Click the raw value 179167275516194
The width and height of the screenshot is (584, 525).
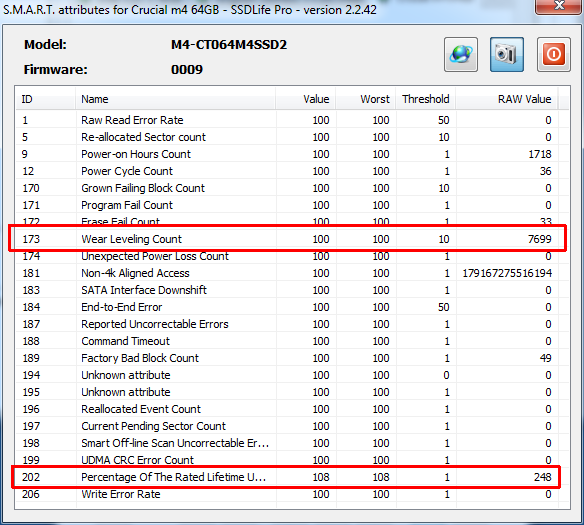click(507, 273)
